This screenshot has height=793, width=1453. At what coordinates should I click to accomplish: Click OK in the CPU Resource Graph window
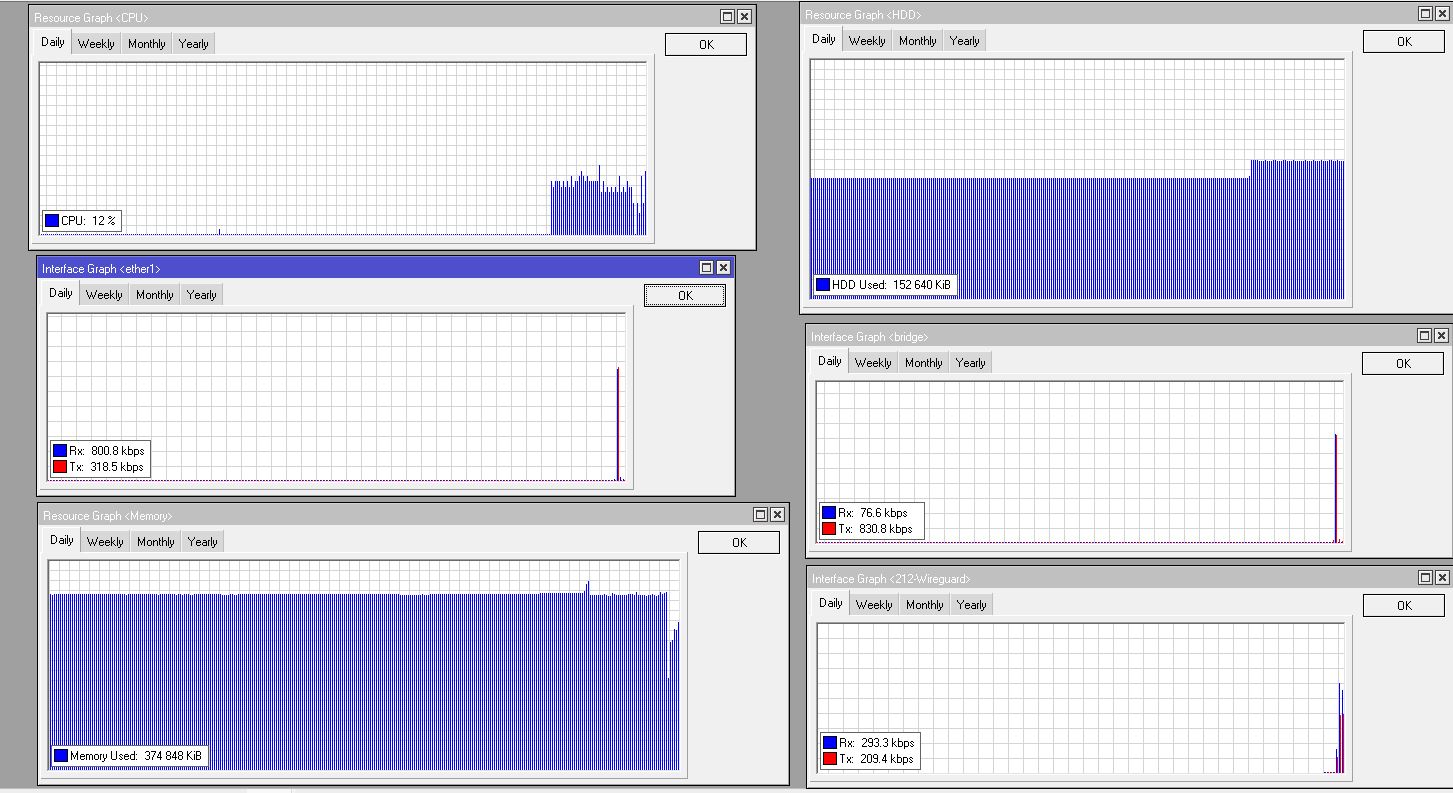click(706, 45)
